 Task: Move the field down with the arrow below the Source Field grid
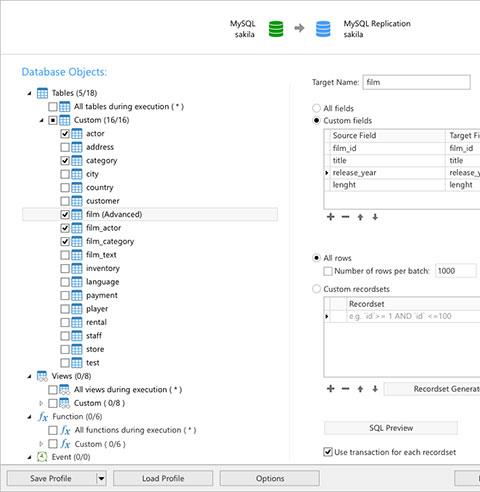[375, 217]
